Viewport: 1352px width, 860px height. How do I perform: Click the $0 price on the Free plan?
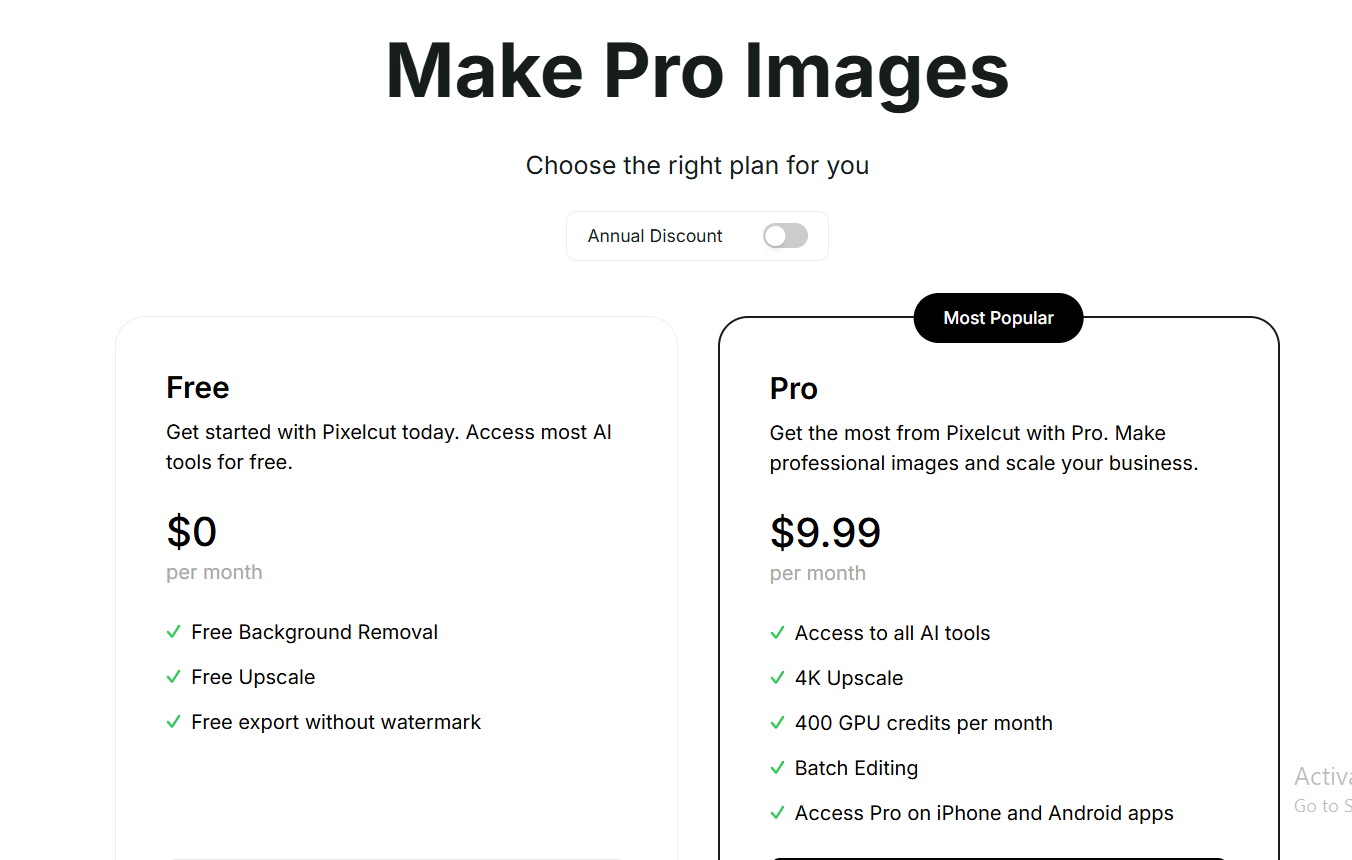[x=192, y=531]
